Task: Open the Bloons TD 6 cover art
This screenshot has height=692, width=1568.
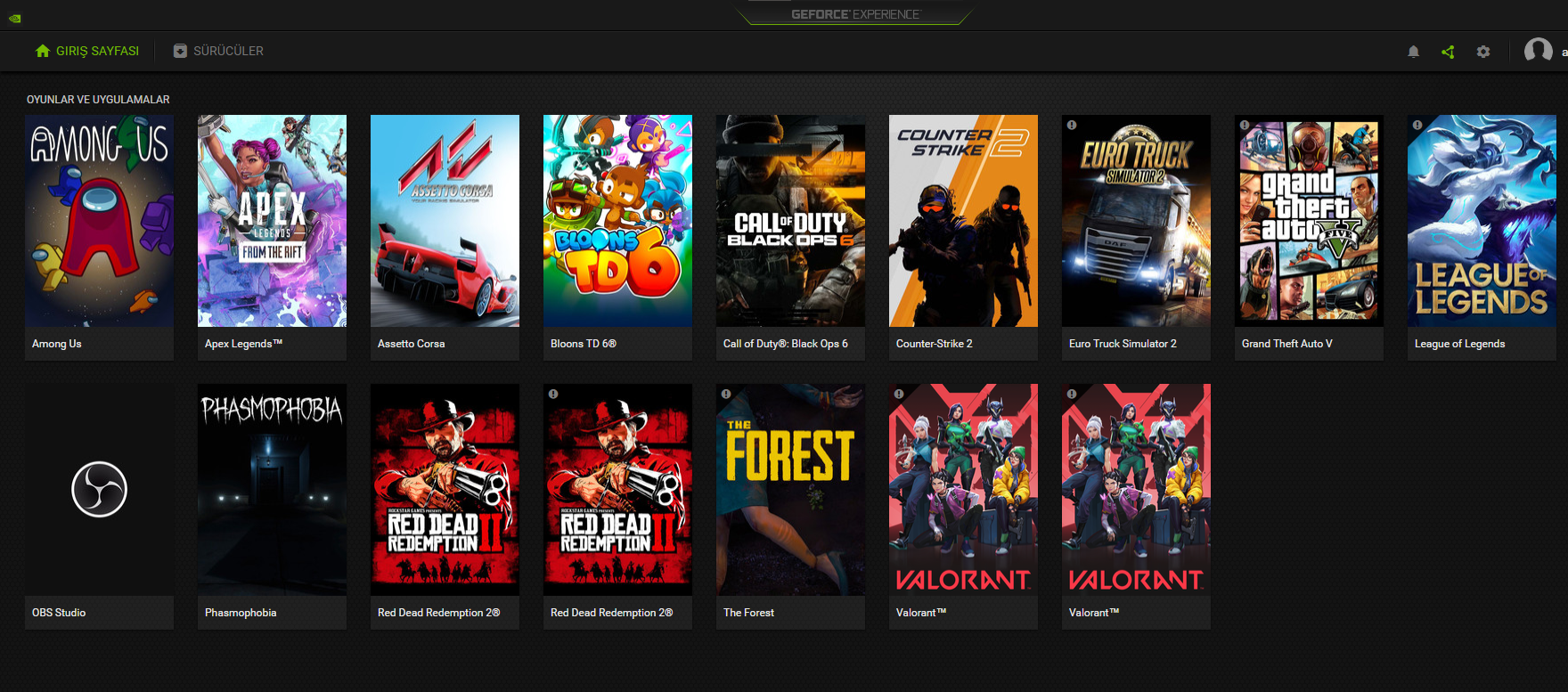Action: click(x=617, y=221)
